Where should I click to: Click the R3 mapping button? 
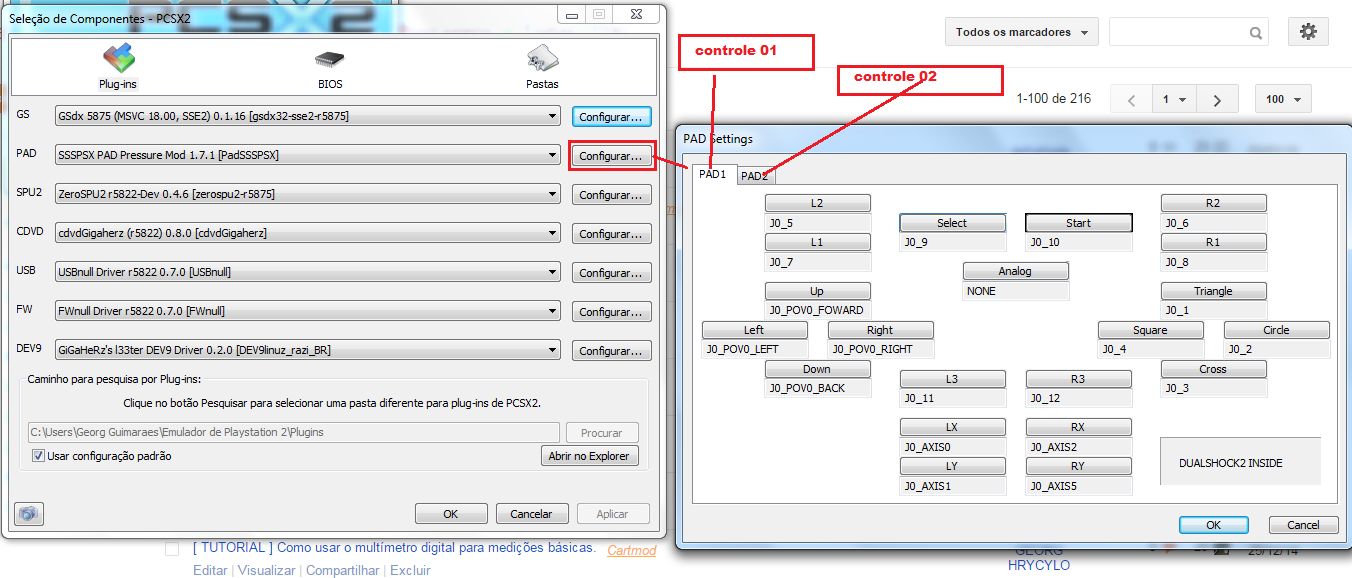point(1079,379)
